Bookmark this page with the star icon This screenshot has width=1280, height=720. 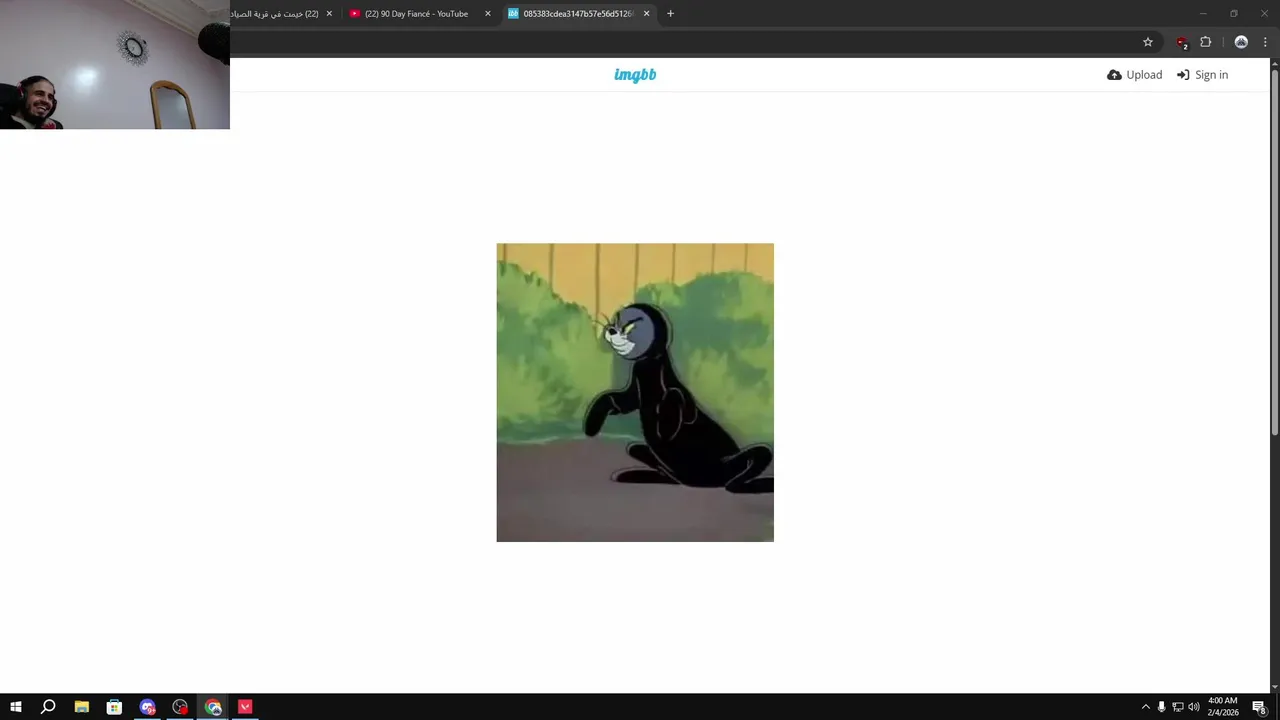[x=1148, y=42]
